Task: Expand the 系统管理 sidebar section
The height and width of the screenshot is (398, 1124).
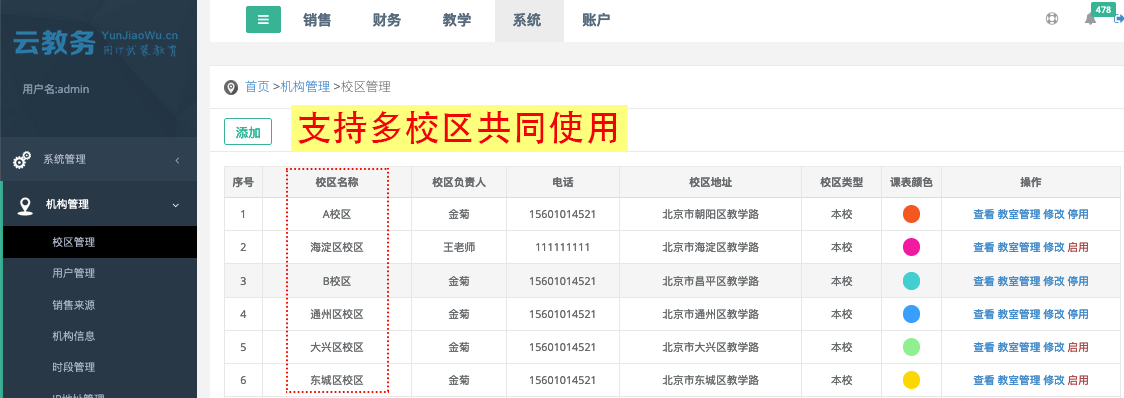Action: [x=98, y=159]
